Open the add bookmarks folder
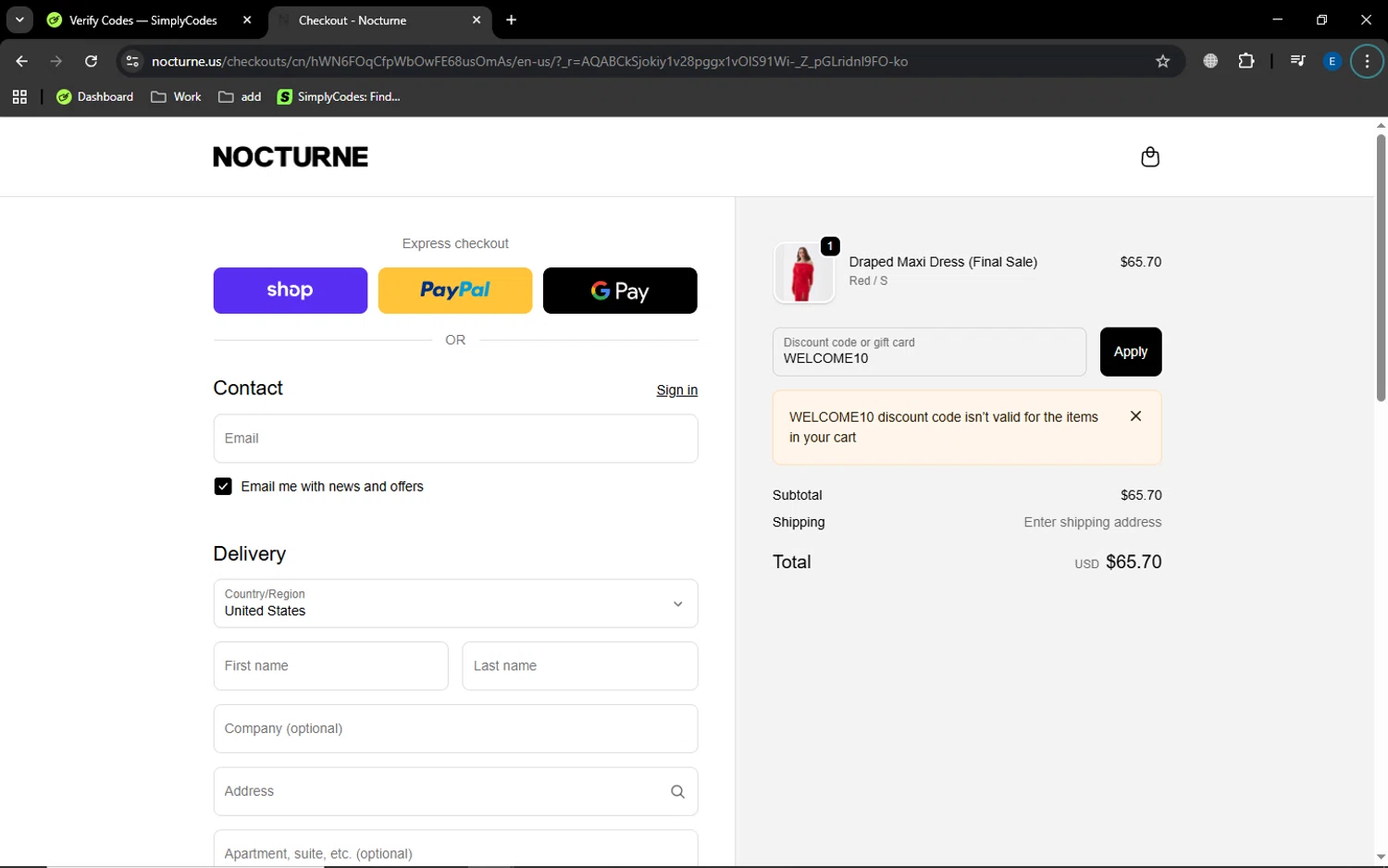This screenshot has width=1388, height=868. (240, 96)
